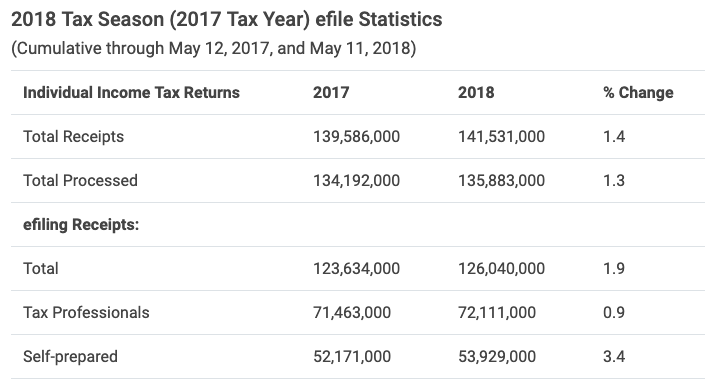Select the Self-prepared row label
Image resolution: width=711 pixels, height=381 pixels.
point(70,357)
